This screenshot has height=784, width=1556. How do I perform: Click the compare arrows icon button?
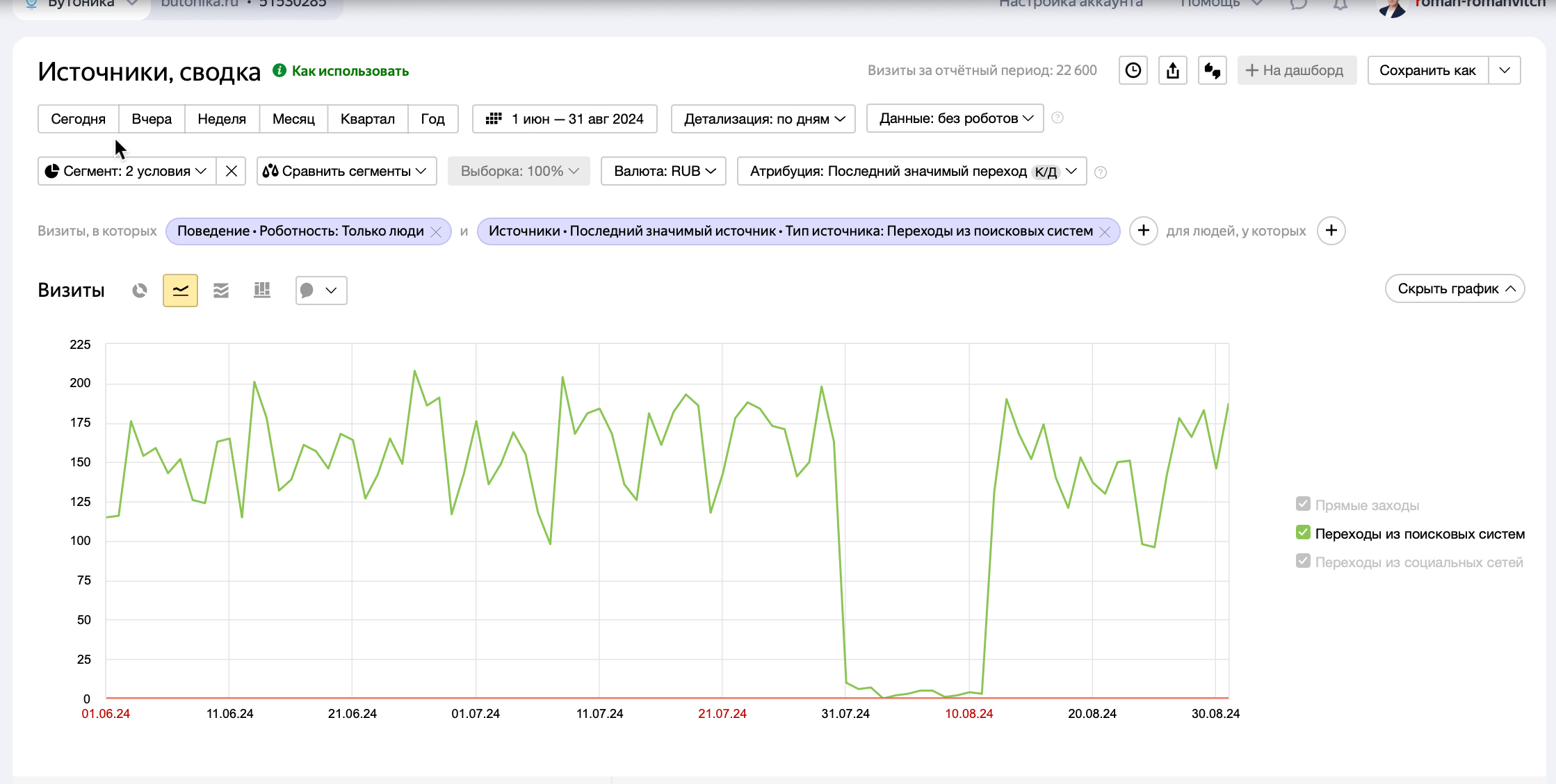[1212, 71]
